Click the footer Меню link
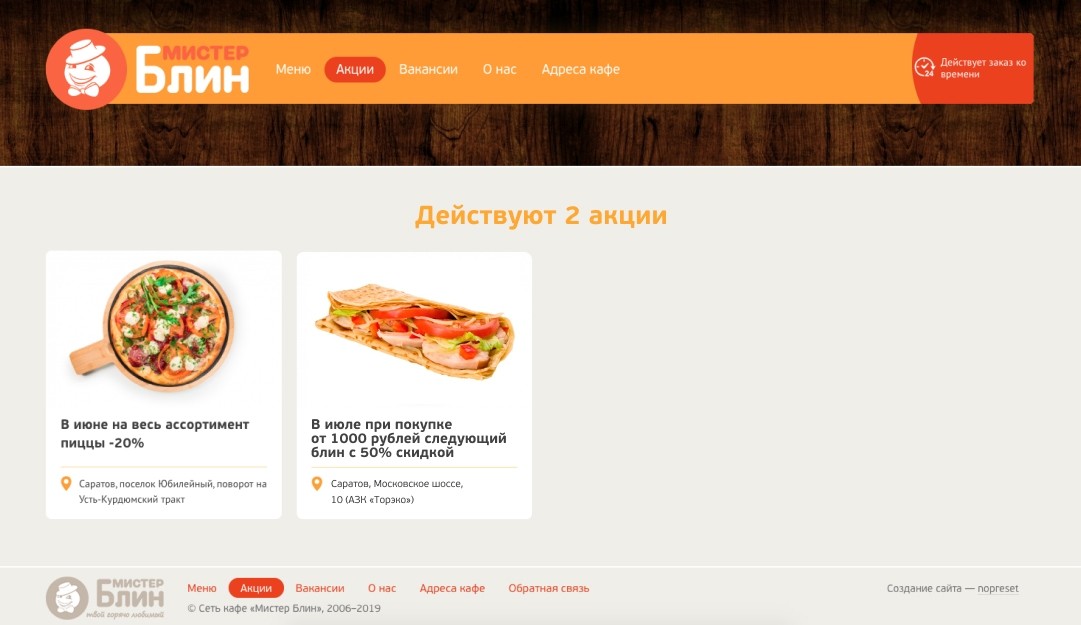This screenshot has width=1081, height=625. coord(202,588)
